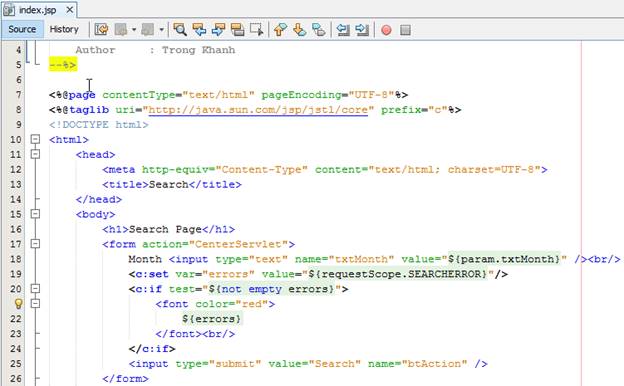The height and width of the screenshot is (386, 624).
Task: Click "btAction" name value on line 25
Action: 434,364
